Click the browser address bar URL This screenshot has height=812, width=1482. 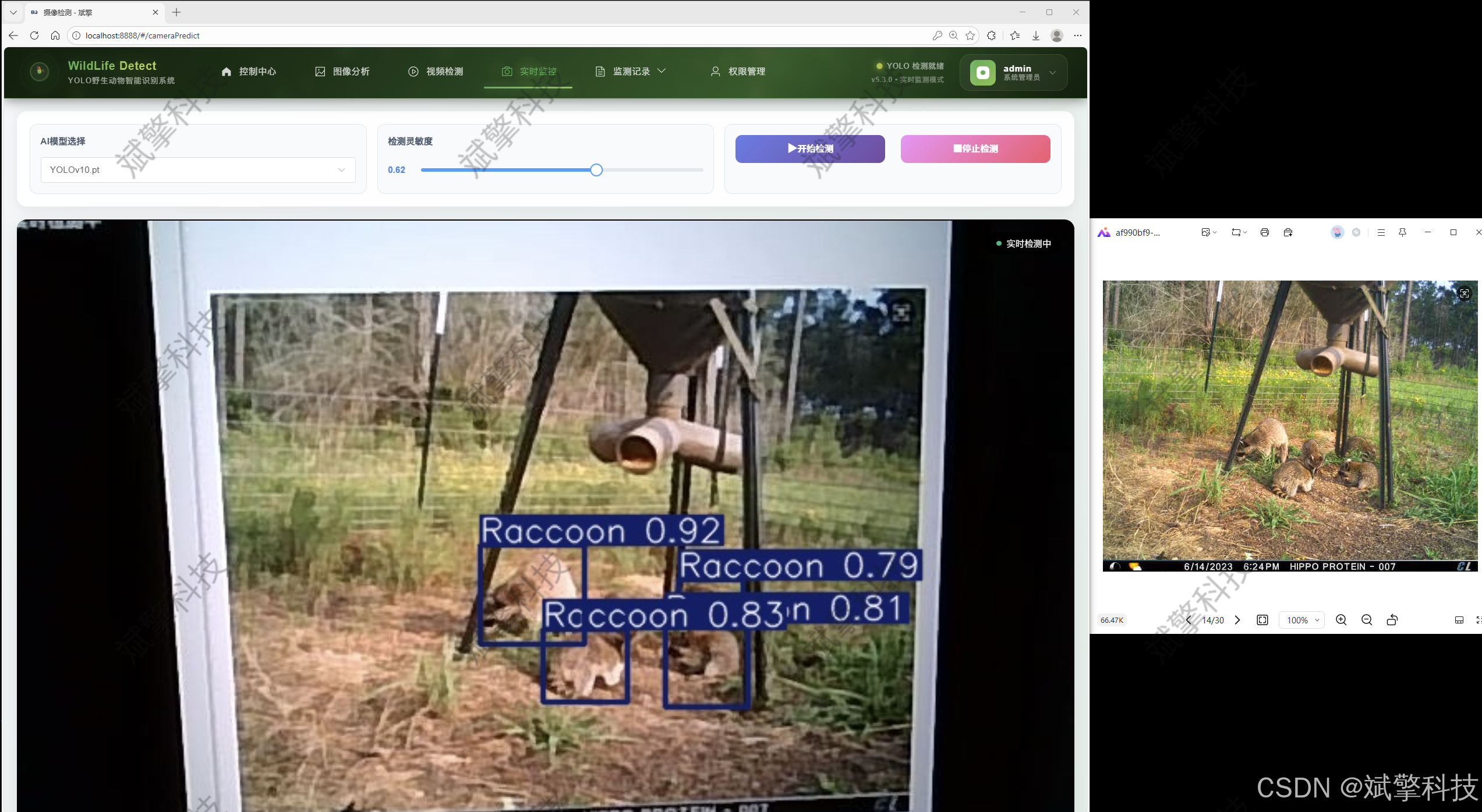[x=143, y=36]
